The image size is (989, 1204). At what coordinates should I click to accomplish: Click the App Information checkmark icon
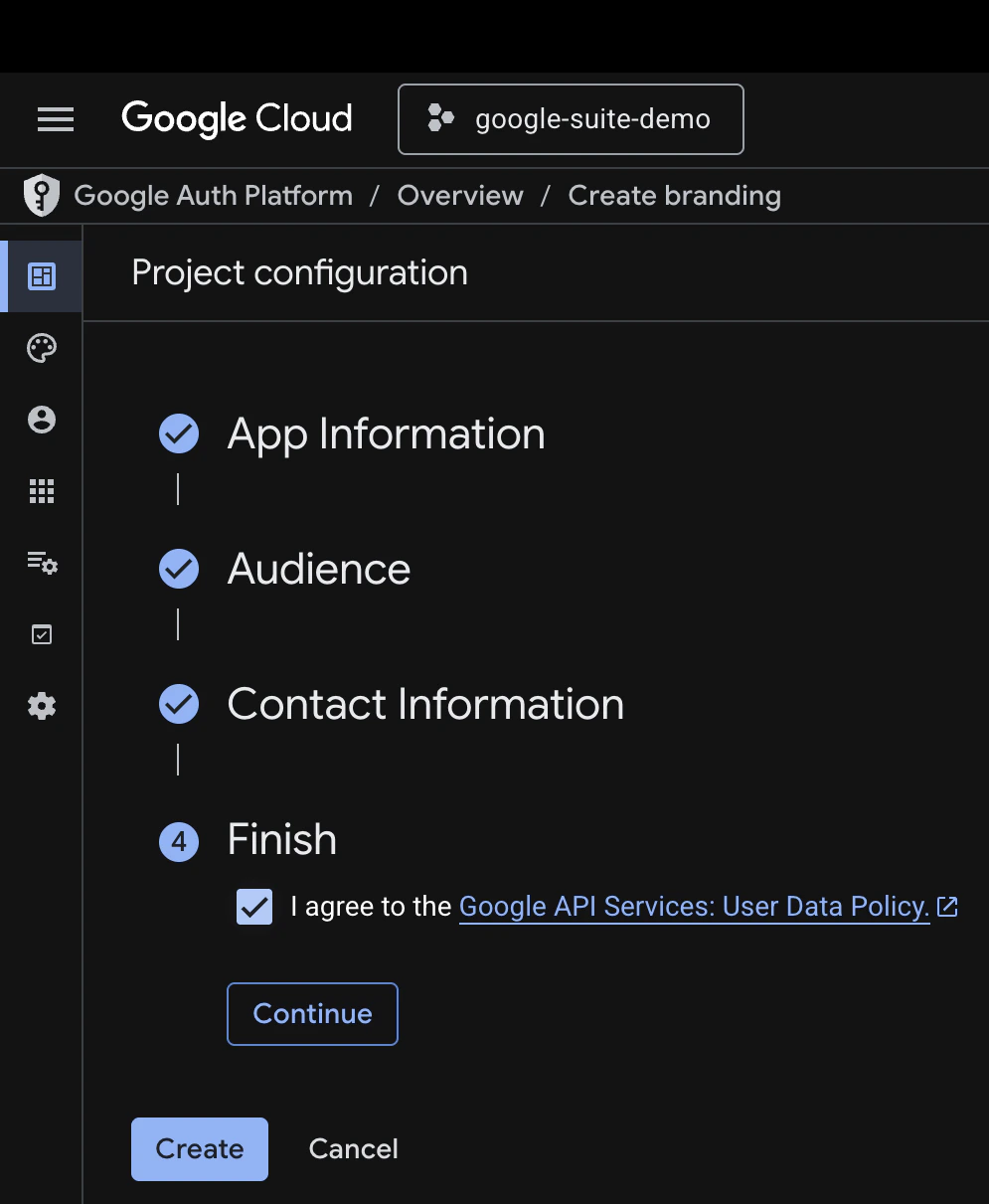click(179, 433)
